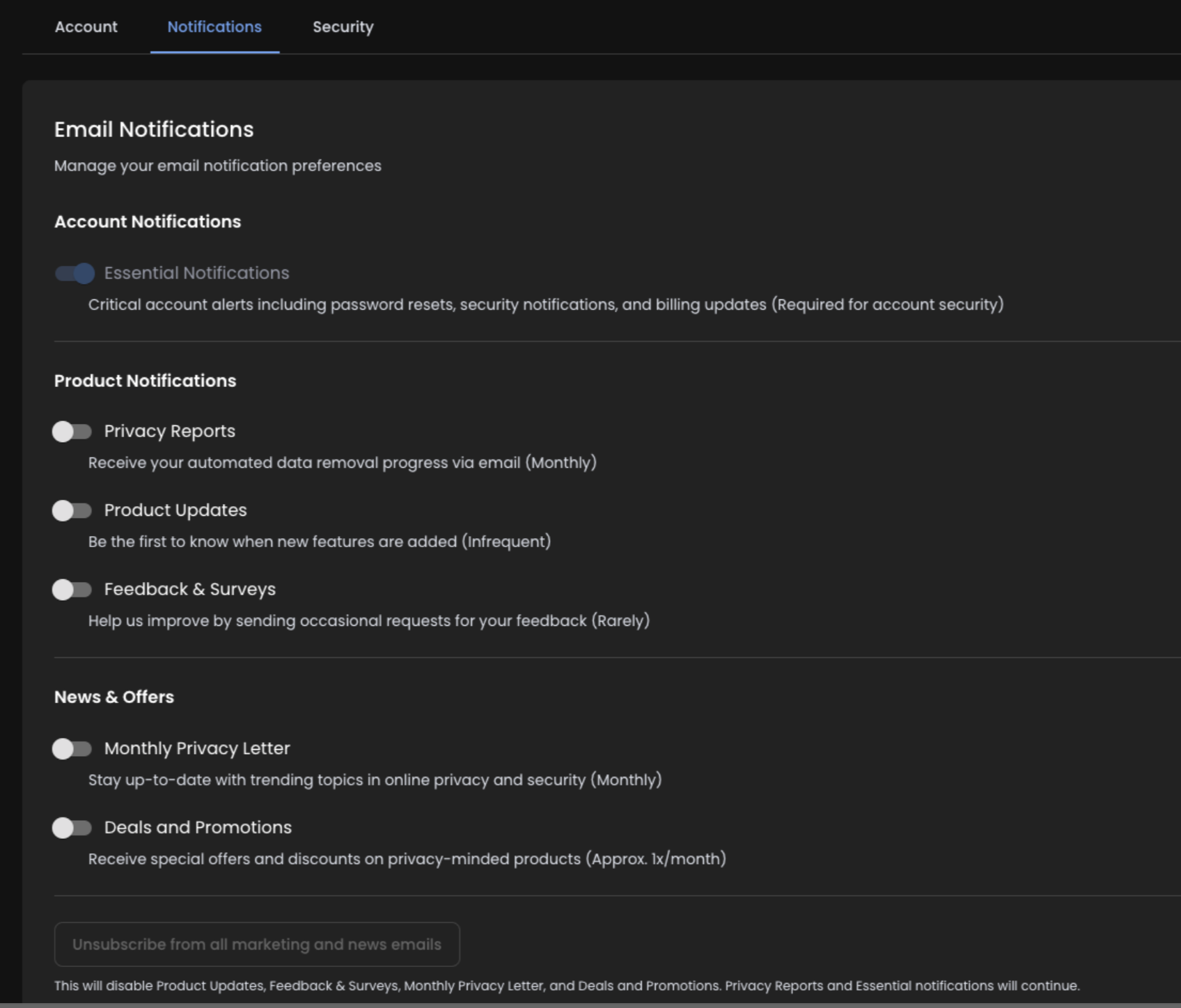Click the Product Notifications section title
Image resolution: width=1181 pixels, height=1008 pixels.
tap(146, 381)
